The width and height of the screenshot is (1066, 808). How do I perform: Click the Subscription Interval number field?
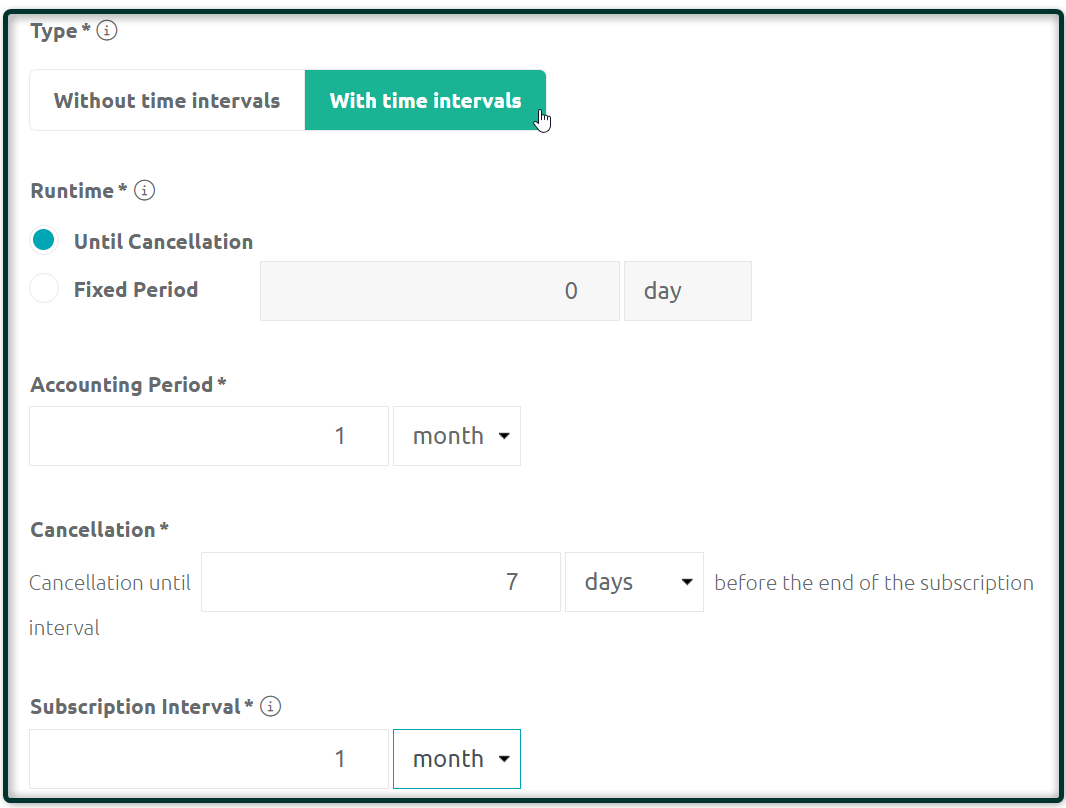[x=209, y=759]
